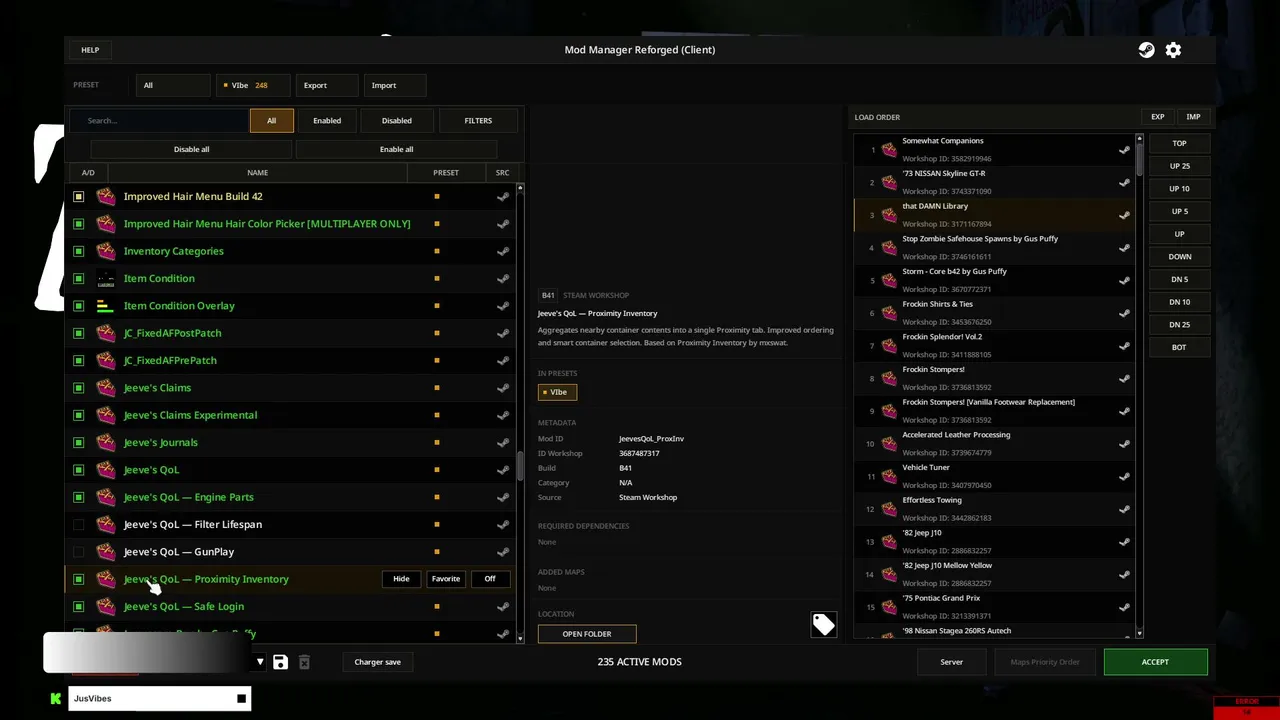Click the Steam source icon for Jeeve's Journals

tap(503, 442)
